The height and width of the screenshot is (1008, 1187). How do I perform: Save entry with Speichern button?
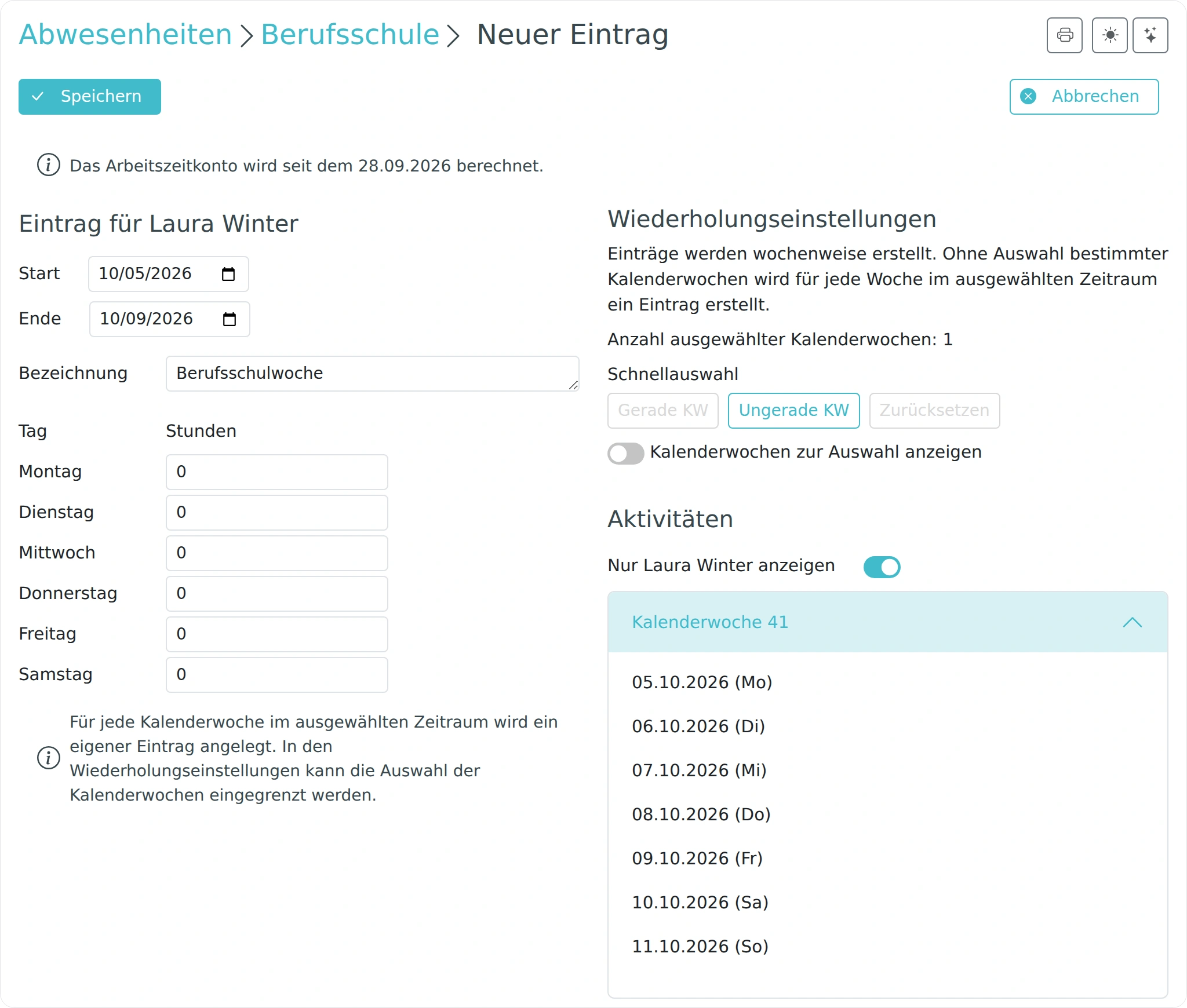(90, 97)
